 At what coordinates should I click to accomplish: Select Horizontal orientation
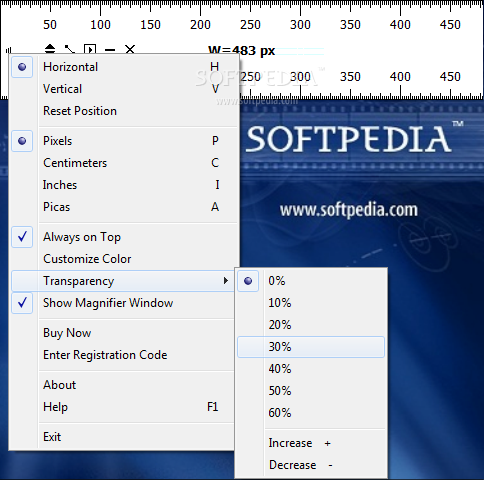[x=124, y=67]
